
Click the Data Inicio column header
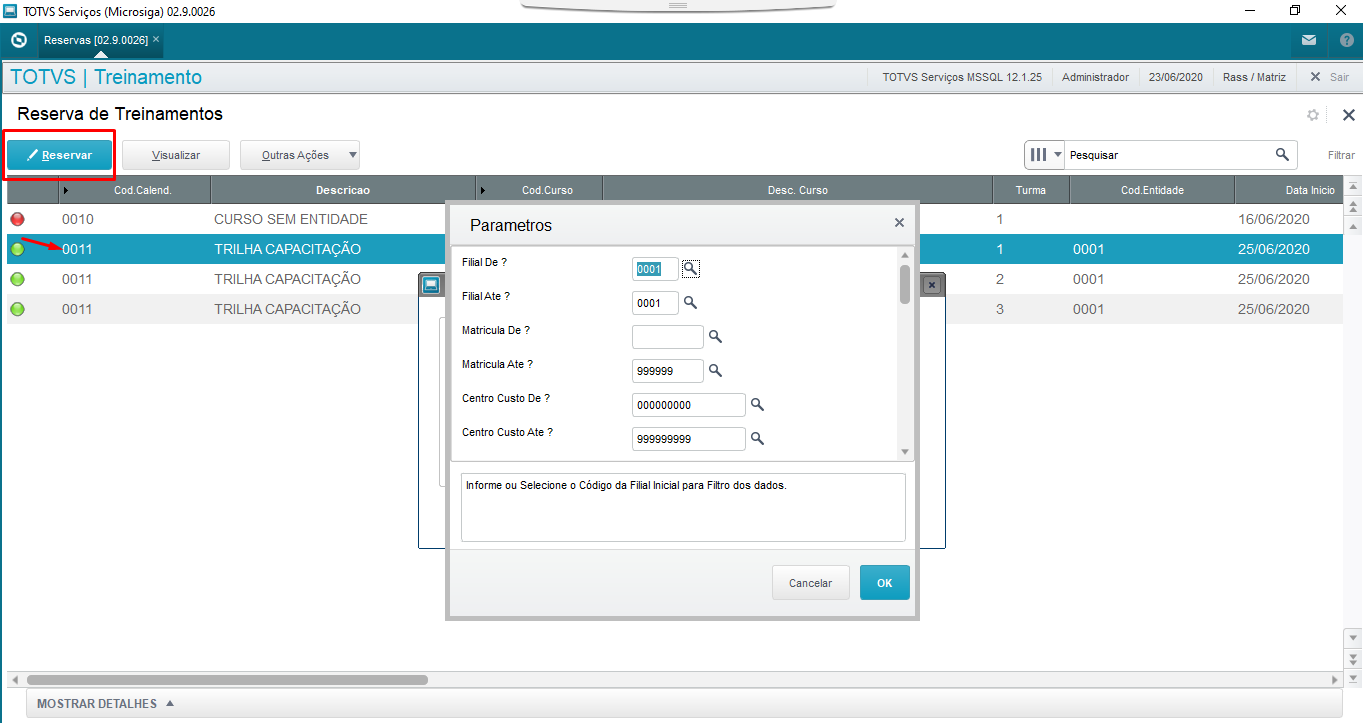pos(1288,190)
